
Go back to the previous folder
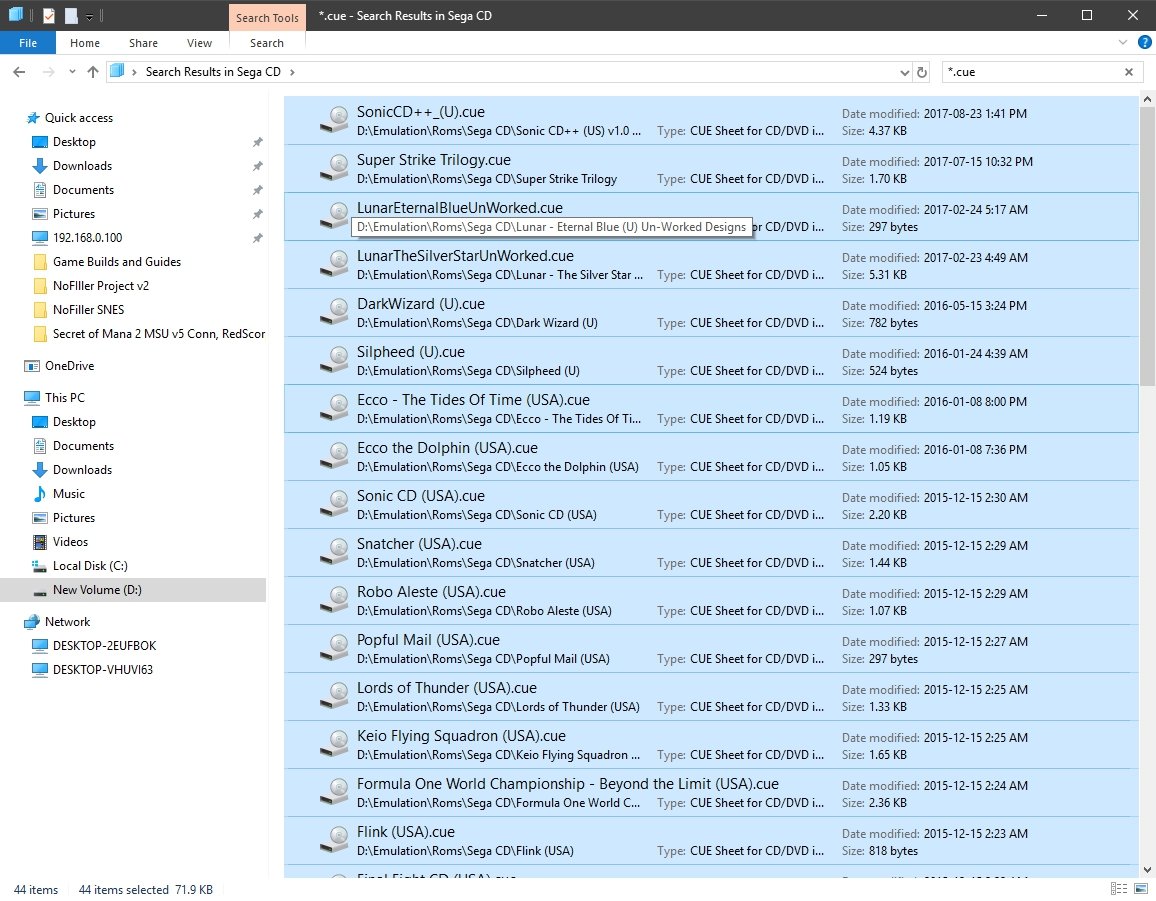coord(19,72)
